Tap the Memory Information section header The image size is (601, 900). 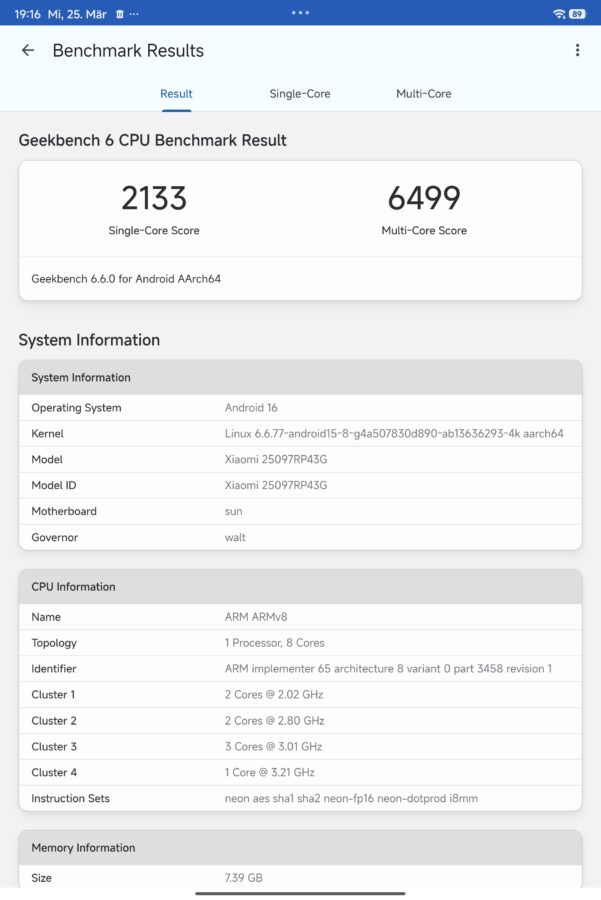[x=300, y=847]
